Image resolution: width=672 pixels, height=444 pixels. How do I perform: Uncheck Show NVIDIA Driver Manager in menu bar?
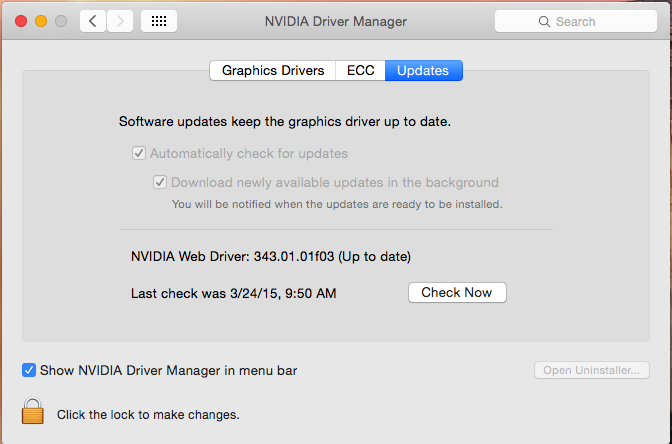[x=29, y=370]
